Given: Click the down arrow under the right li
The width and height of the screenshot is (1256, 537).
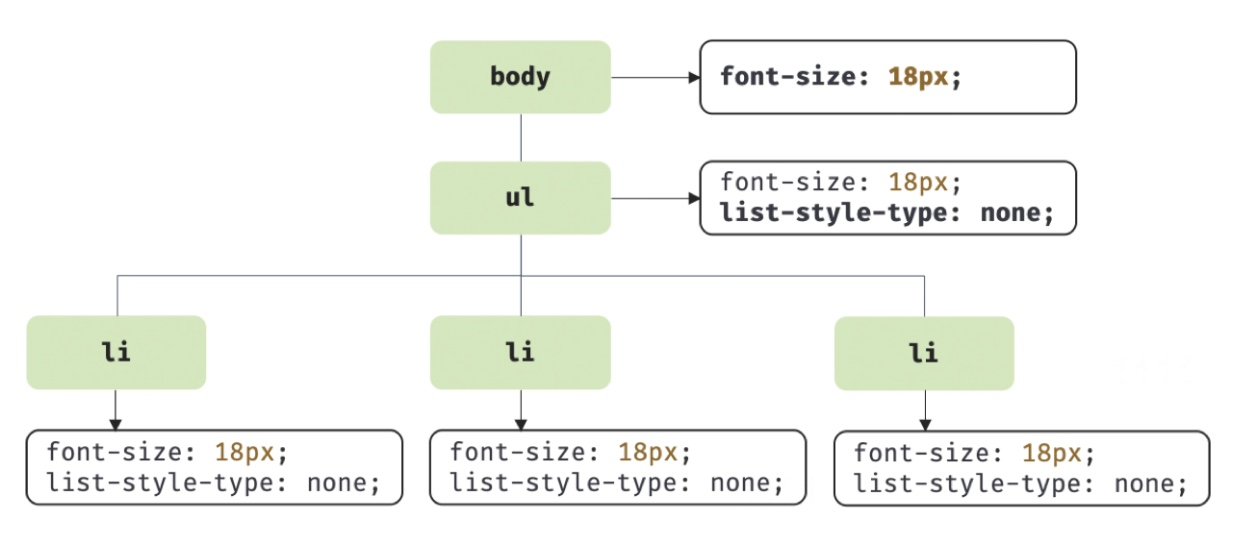Looking at the screenshot, I should [x=924, y=409].
